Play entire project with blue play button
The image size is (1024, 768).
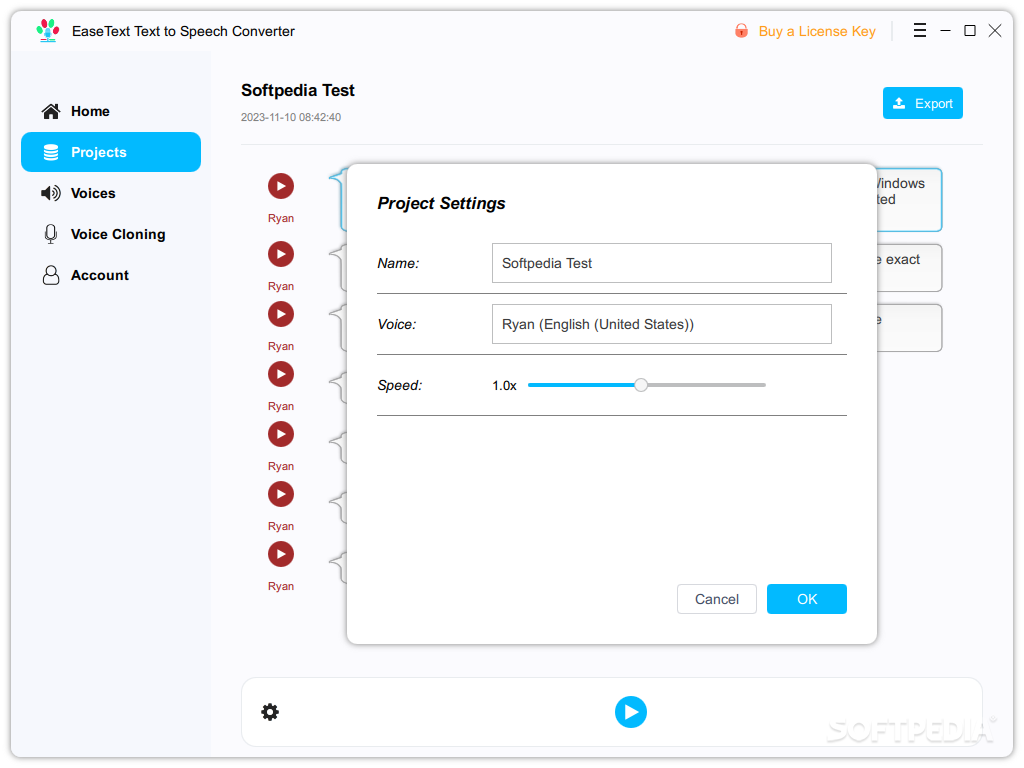(631, 712)
